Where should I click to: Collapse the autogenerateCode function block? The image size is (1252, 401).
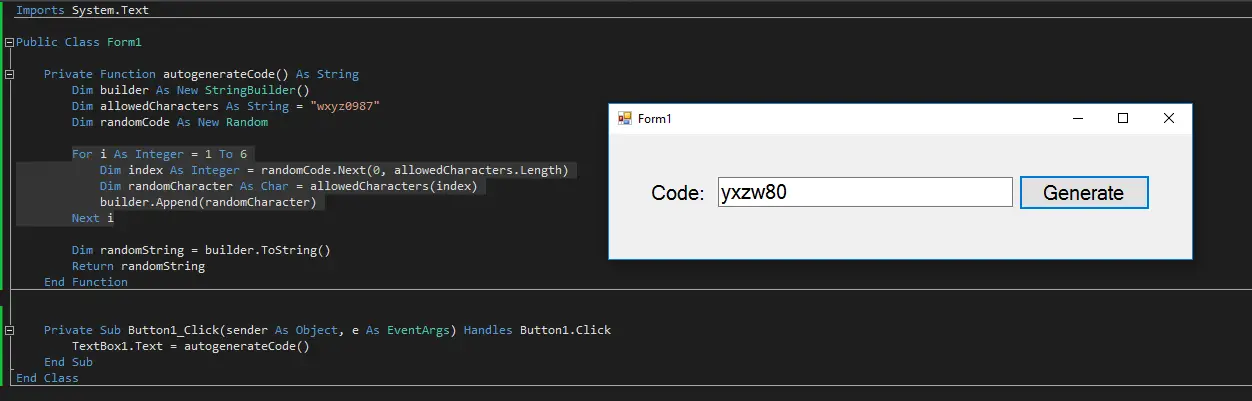[x=10, y=75]
